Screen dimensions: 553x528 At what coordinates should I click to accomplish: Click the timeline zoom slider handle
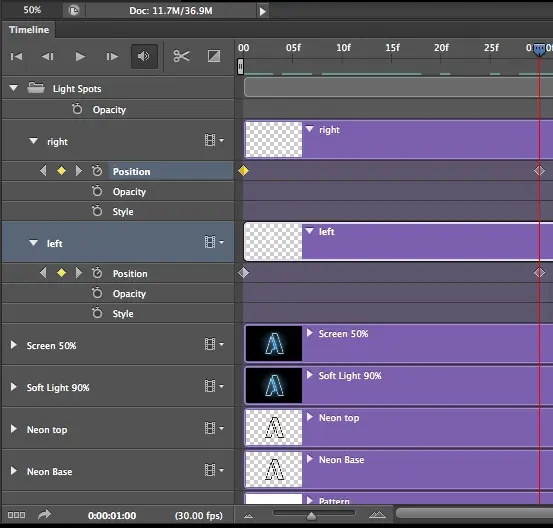pos(311,516)
